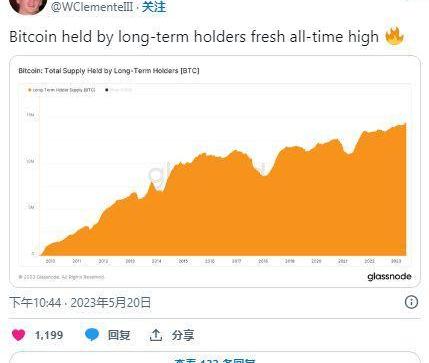Click the view replies button at bottom
The height and width of the screenshot is (363, 429).
tap(215, 359)
